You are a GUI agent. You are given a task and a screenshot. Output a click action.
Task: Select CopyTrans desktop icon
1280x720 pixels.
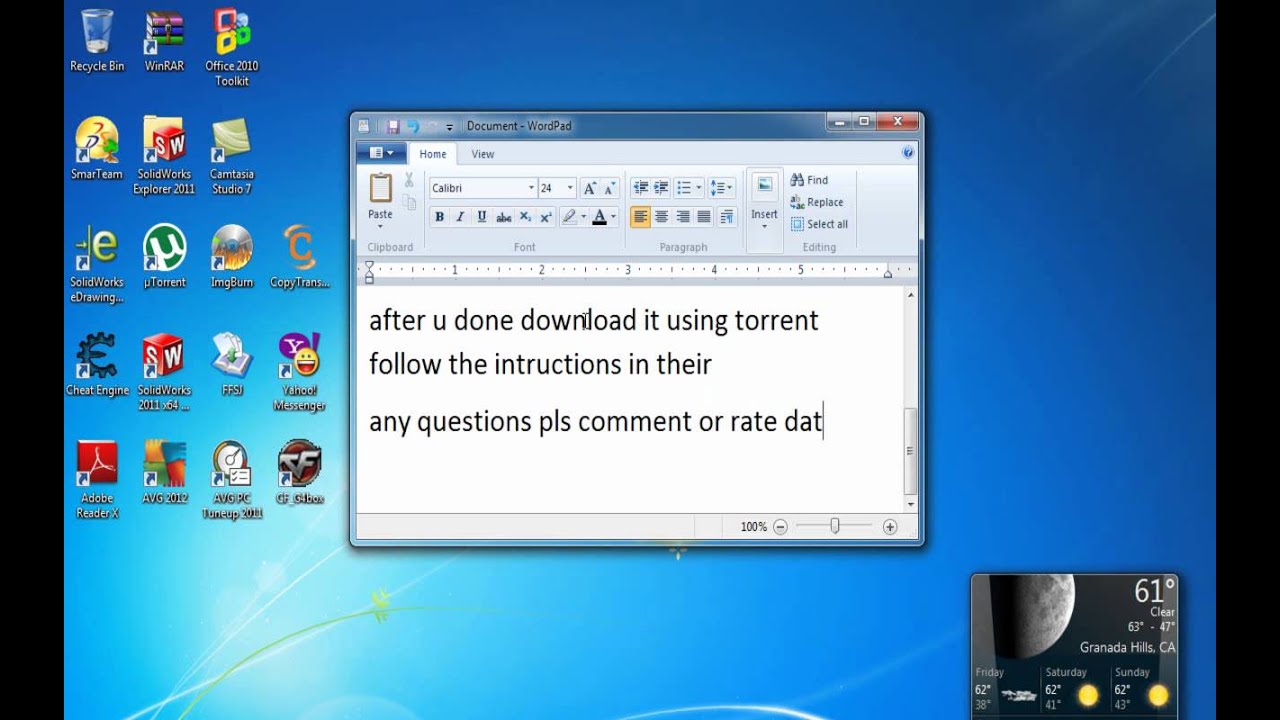pyautogui.click(x=299, y=257)
